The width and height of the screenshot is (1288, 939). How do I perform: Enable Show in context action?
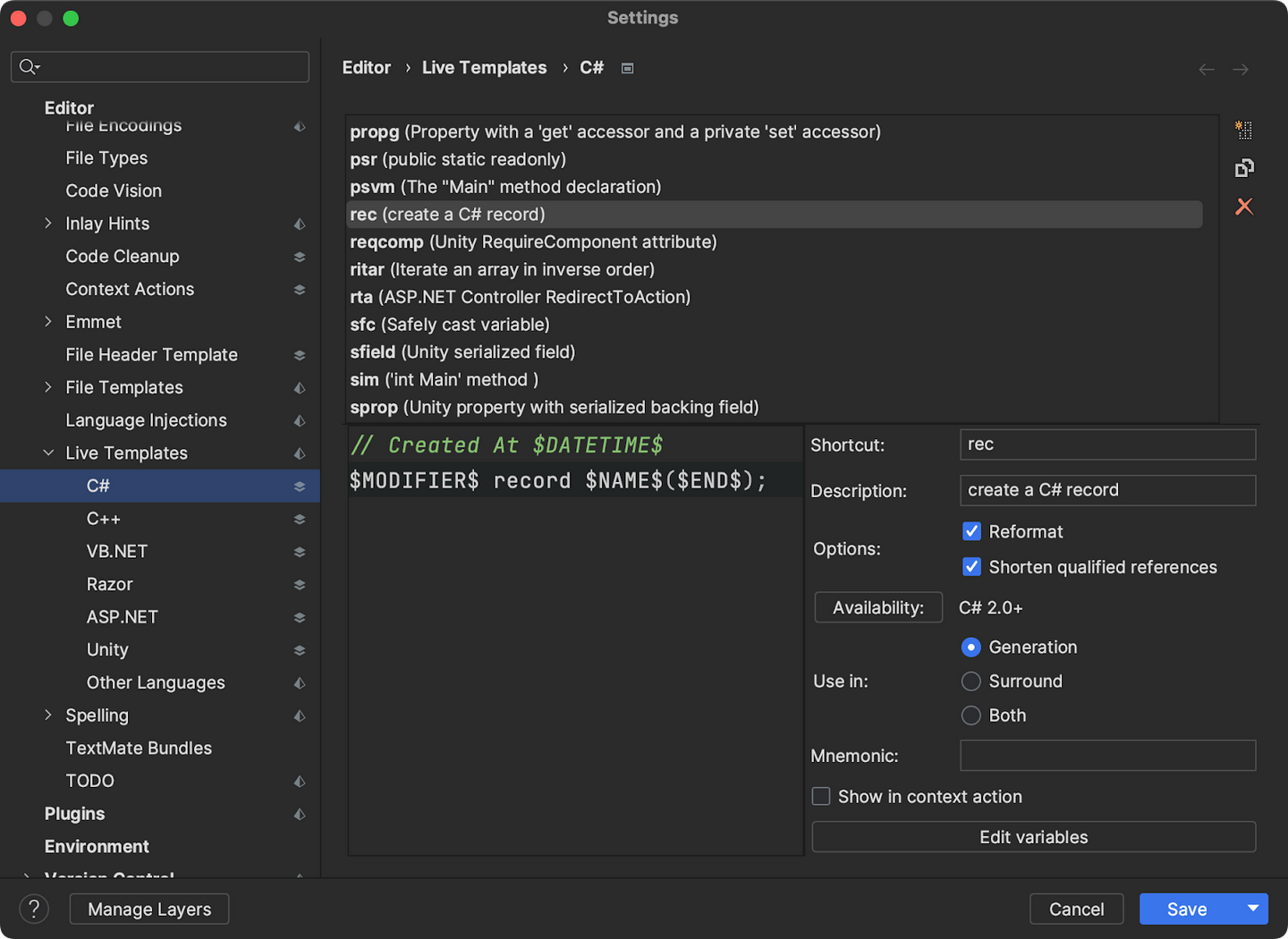(821, 797)
